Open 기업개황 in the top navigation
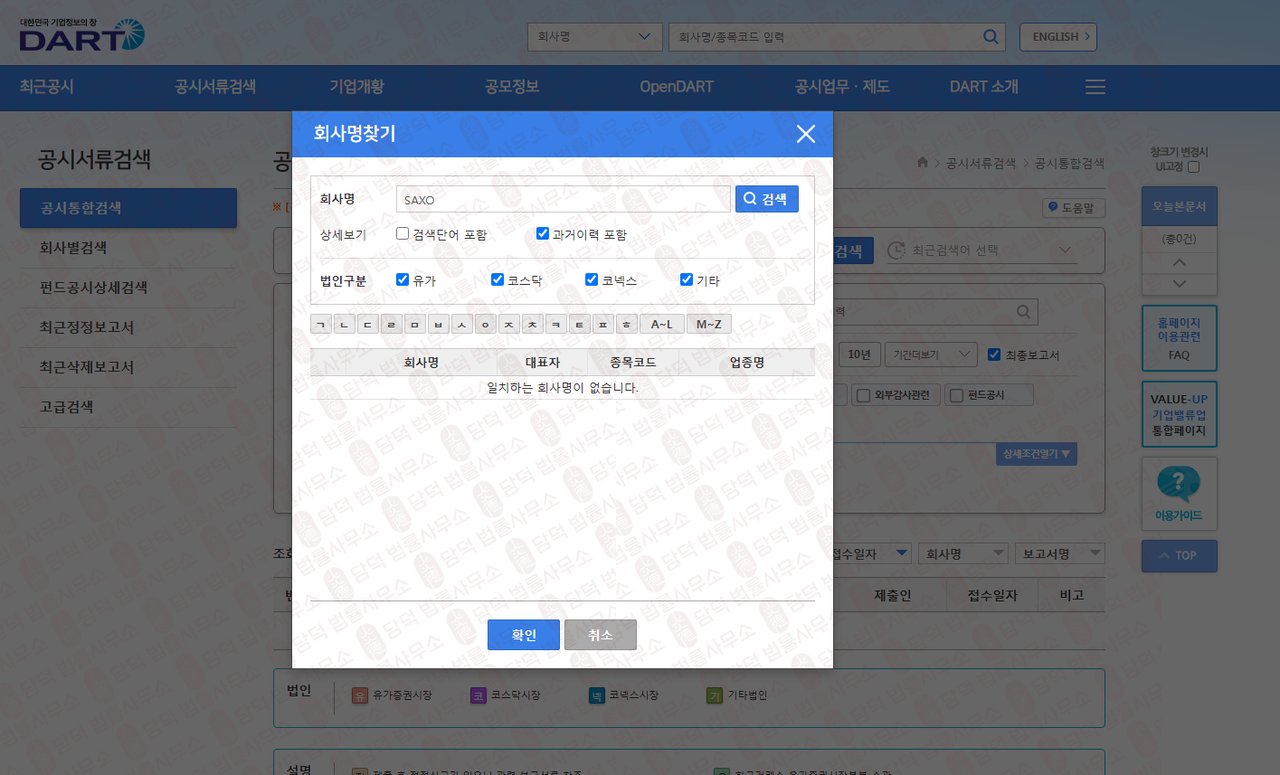 357,87
